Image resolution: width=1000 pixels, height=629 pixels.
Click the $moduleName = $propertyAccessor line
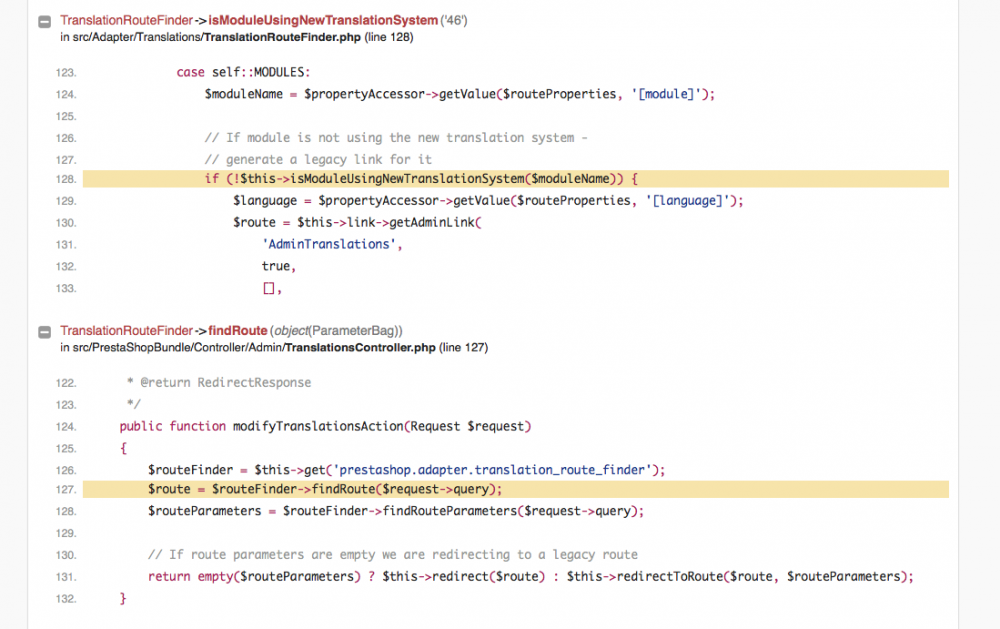(x=459, y=94)
